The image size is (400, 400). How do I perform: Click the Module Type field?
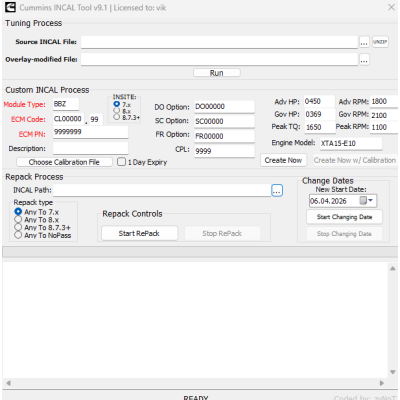[66, 104]
